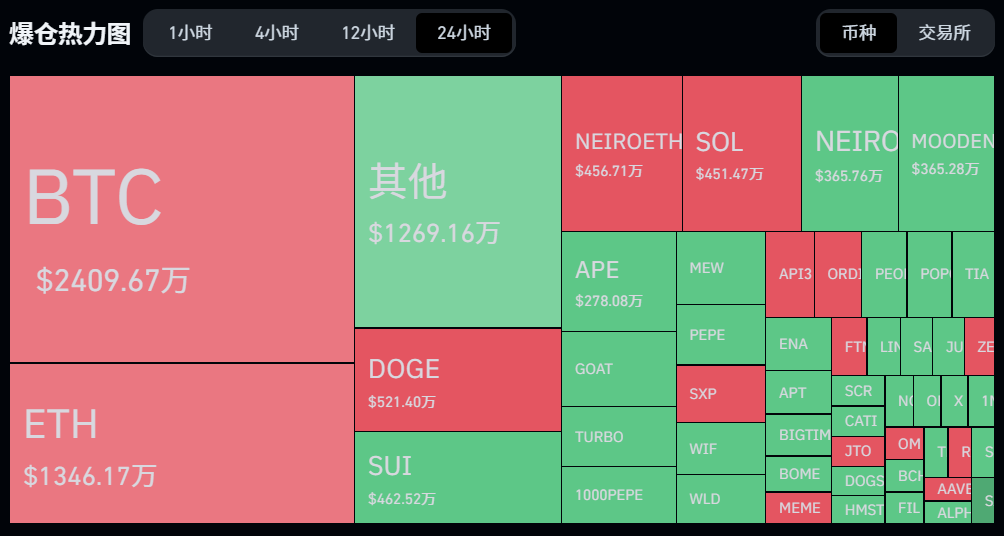Switch to the 4小时 time range
Screen dimensions: 1004x536
pos(276,33)
